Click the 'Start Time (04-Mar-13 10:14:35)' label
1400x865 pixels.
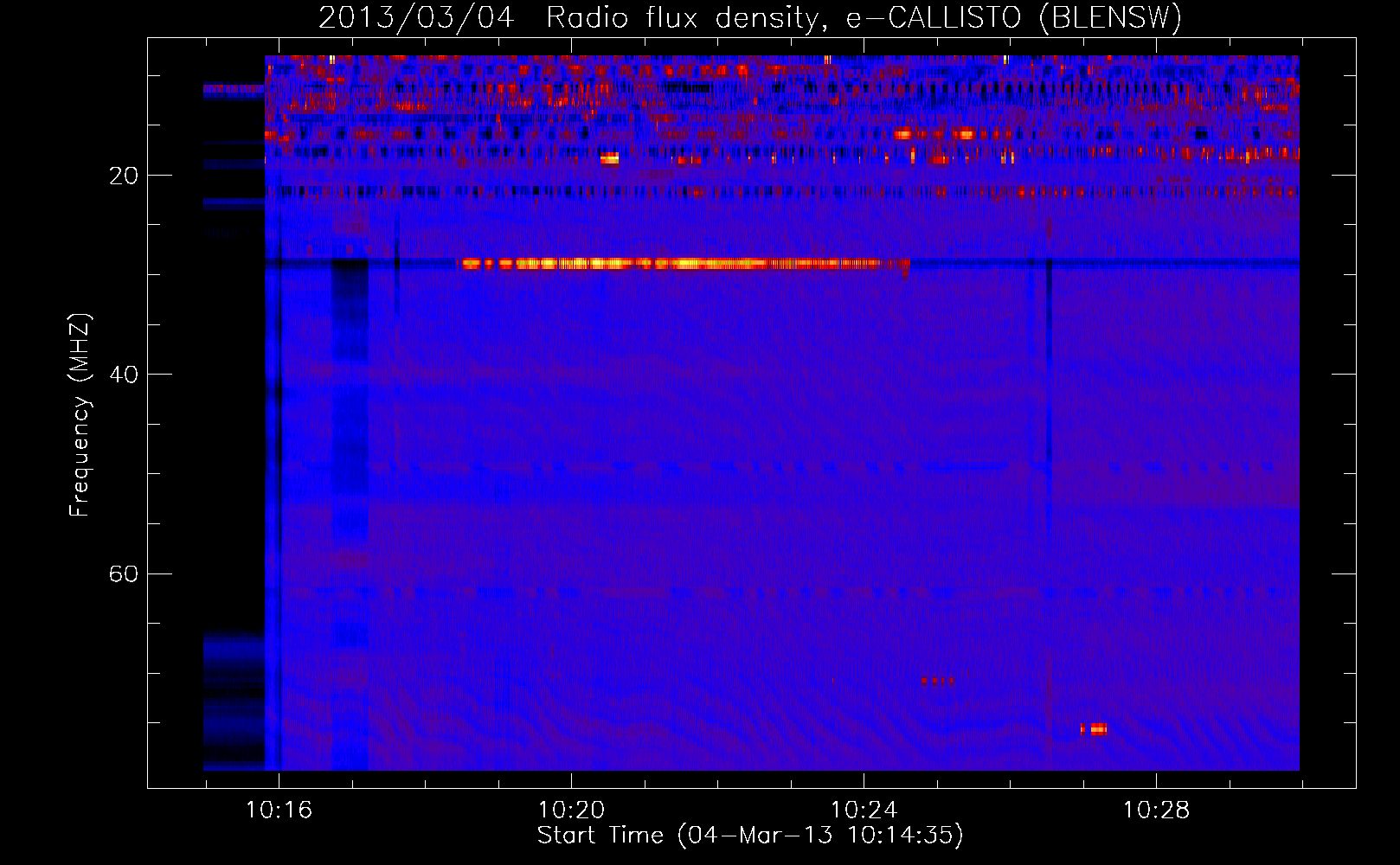point(750,836)
